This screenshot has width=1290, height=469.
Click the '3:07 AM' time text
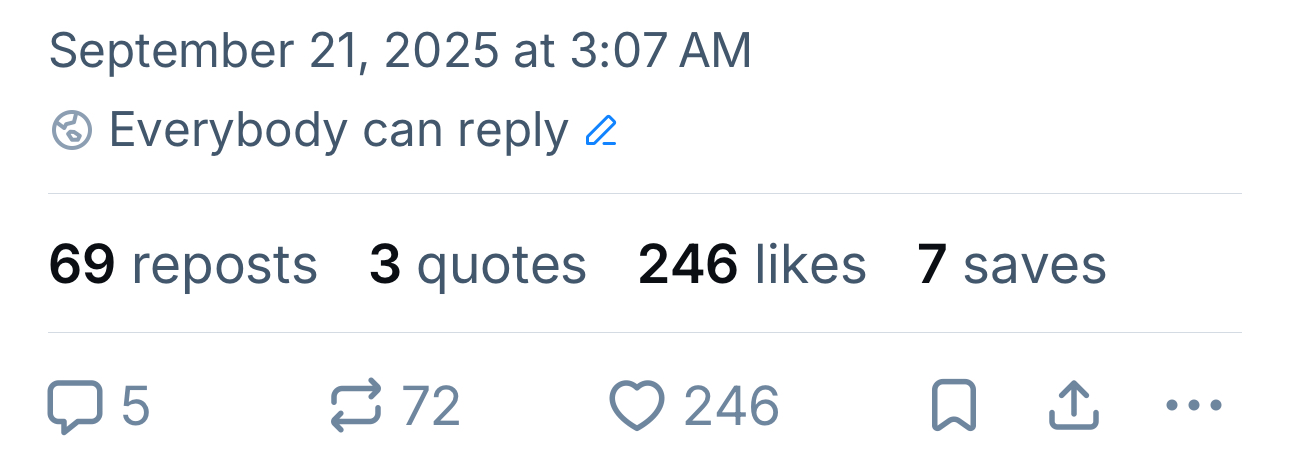coord(661,52)
